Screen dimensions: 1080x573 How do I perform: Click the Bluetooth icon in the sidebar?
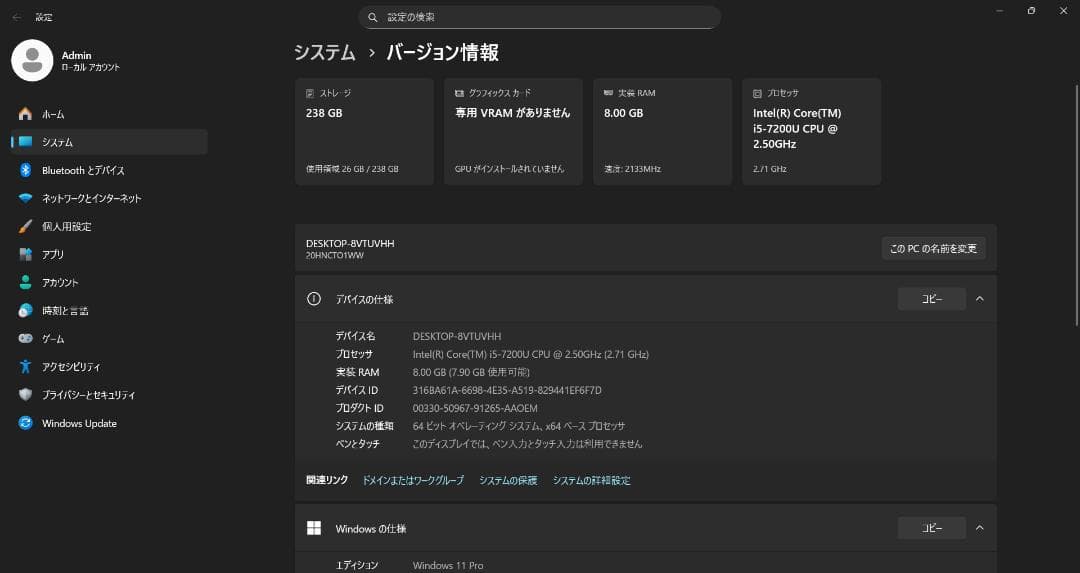[x=25, y=170]
